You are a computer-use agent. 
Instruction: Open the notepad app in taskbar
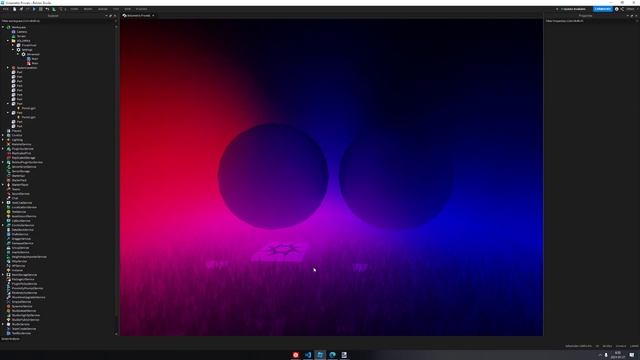click(344, 355)
